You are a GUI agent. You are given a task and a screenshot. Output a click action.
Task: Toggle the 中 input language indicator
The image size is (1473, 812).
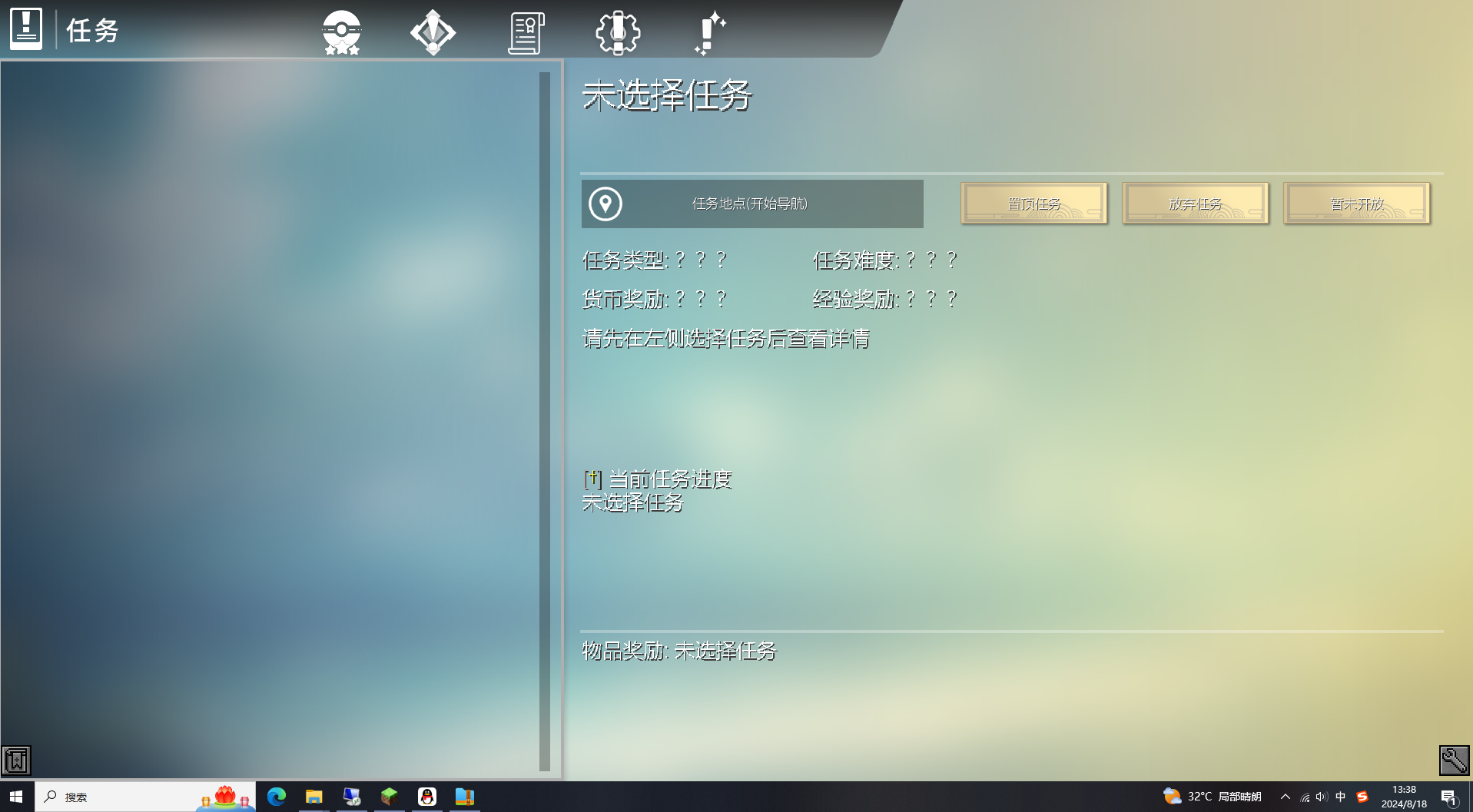[1341, 797]
